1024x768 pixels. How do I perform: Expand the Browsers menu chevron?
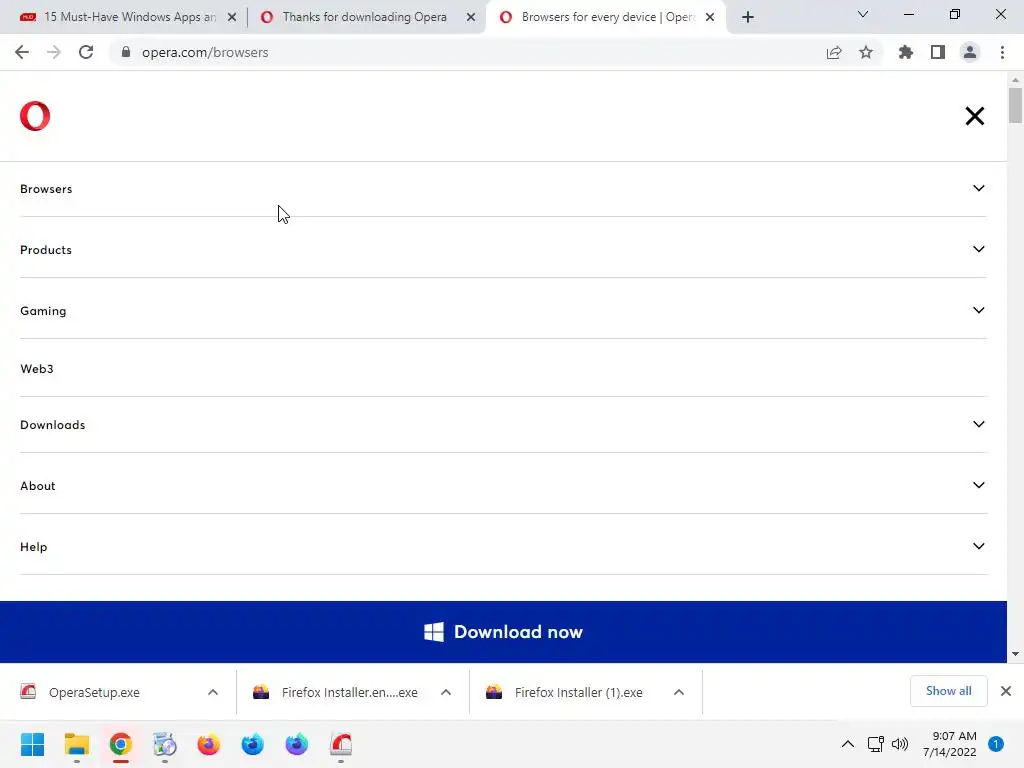click(978, 188)
